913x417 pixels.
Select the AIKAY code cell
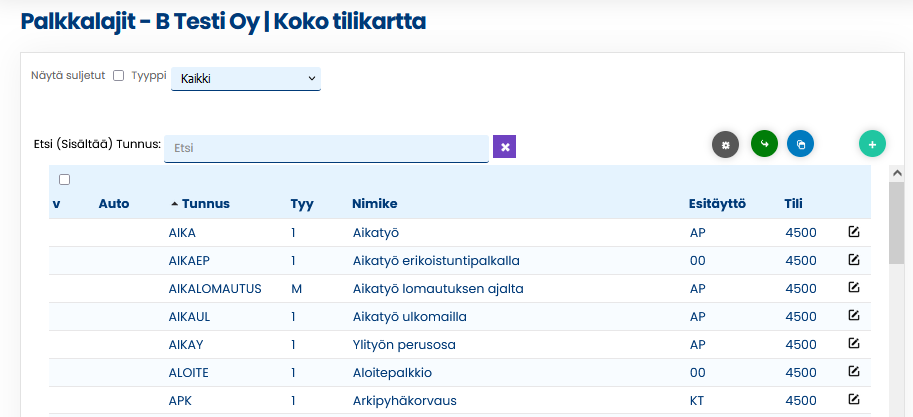click(186, 345)
